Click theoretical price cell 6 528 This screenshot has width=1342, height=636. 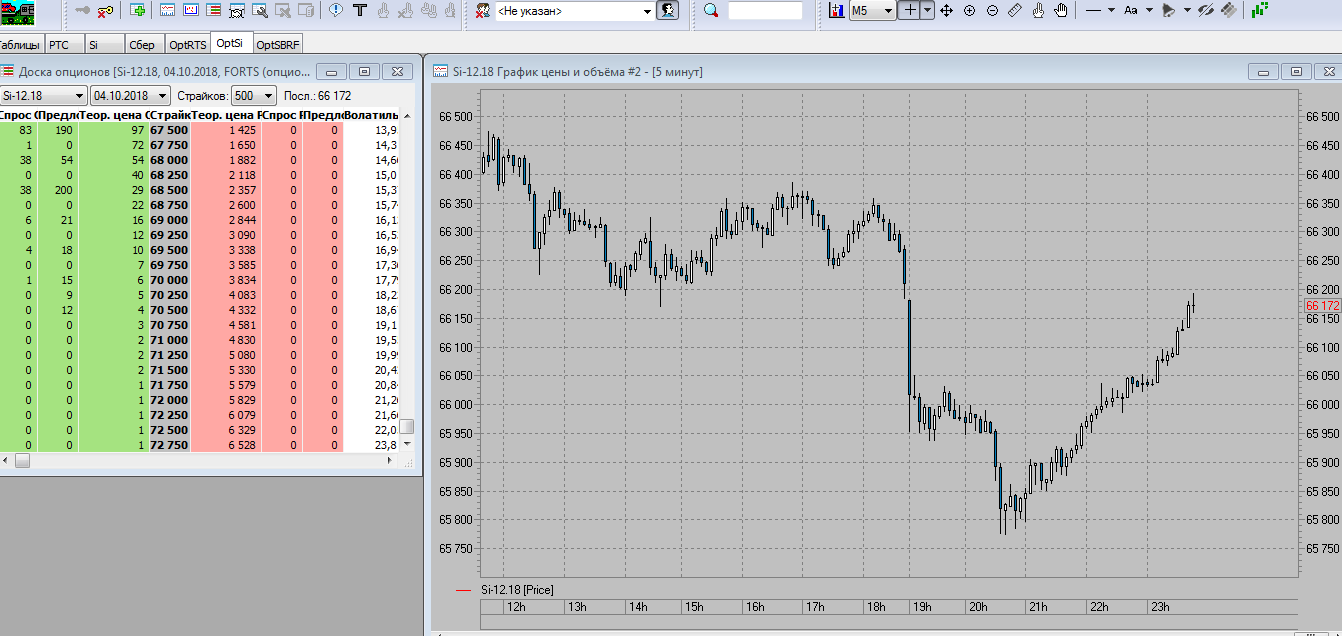coord(226,445)
